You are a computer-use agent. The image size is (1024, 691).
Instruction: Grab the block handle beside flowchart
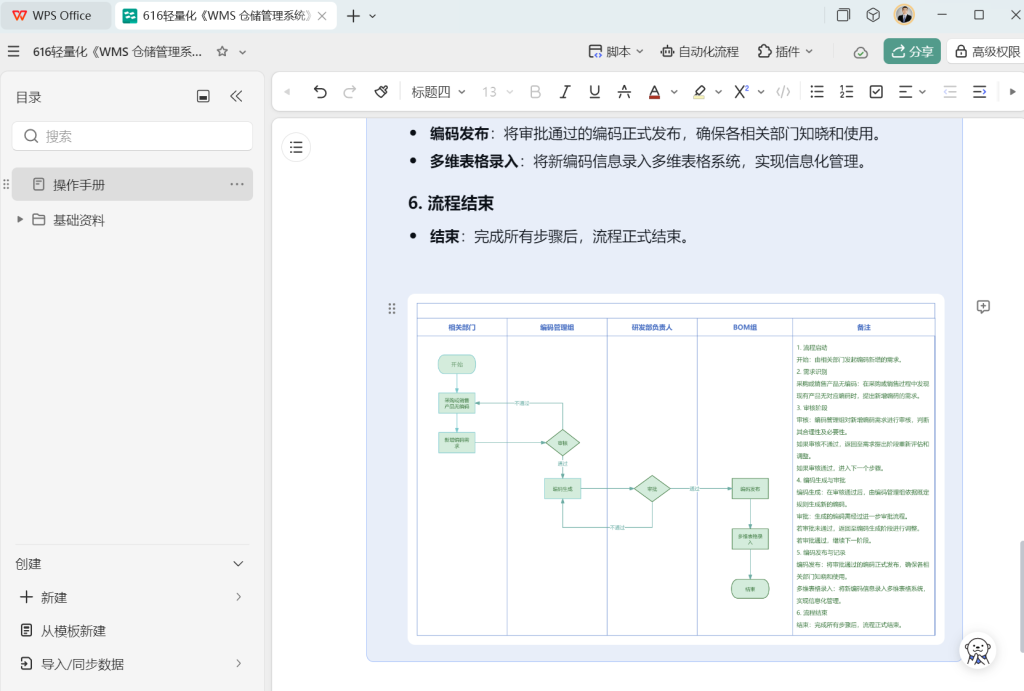(392, 308)
